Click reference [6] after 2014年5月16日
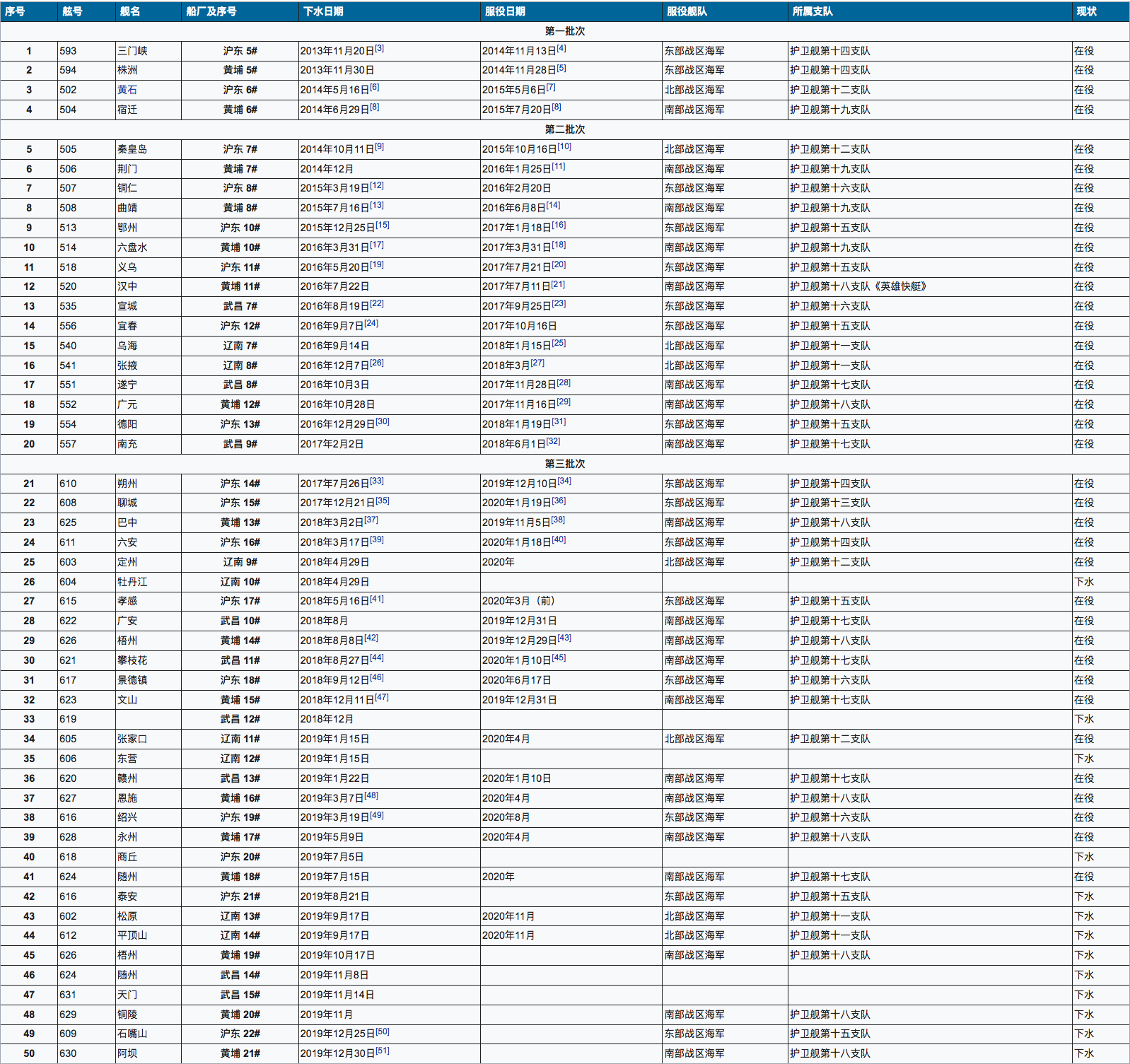Screen dimensions: 1130x1064 (374, 88)
